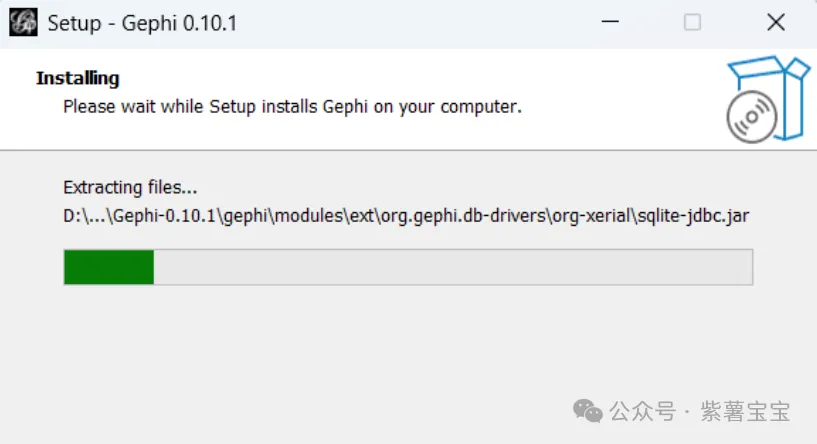The width and height of the screenshot is (817, 444).
Task: Click the greyed-out maximize button
Action: coord(692,23)
